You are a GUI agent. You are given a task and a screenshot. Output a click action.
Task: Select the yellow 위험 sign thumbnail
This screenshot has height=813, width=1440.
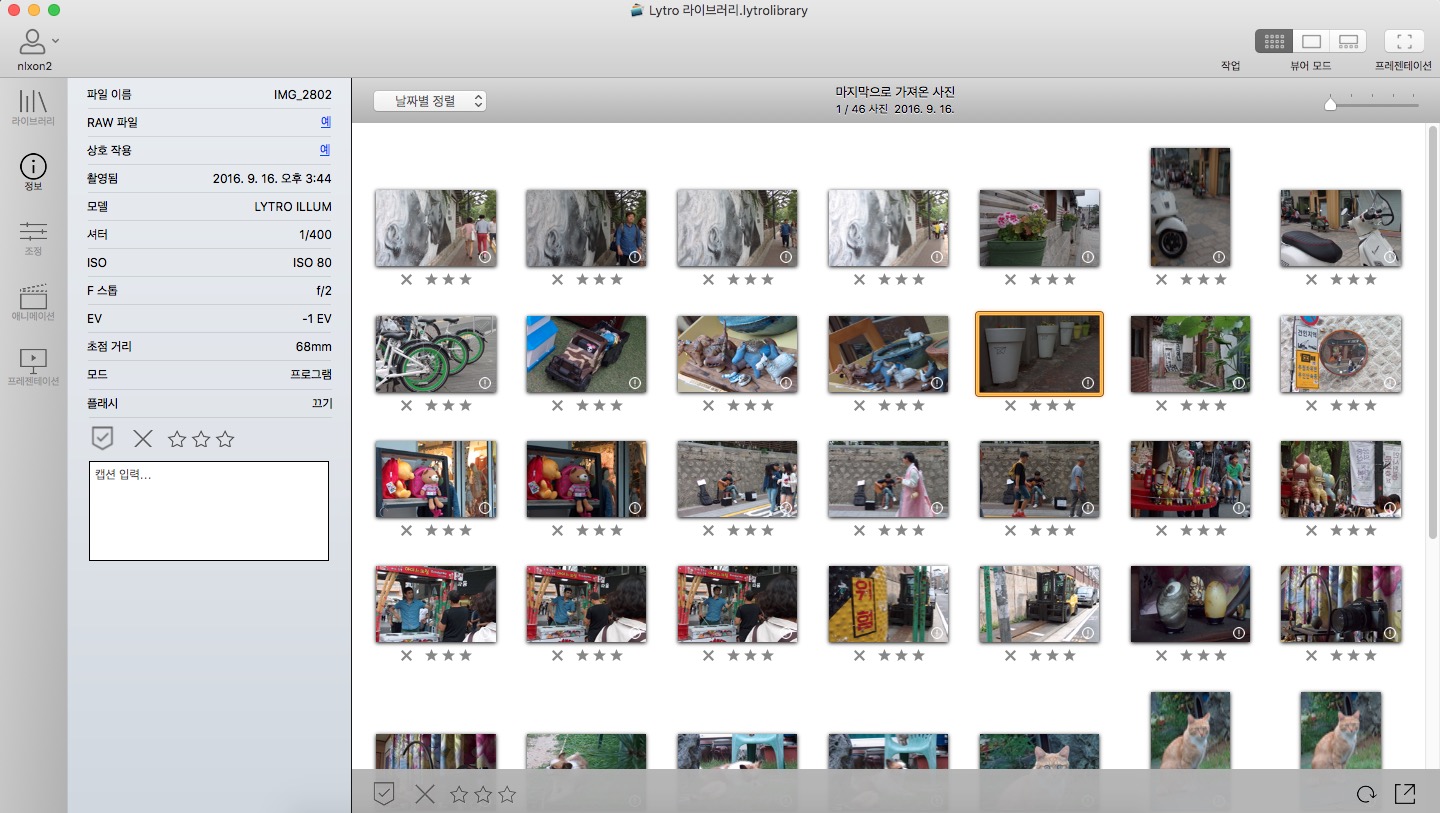(x=888, y=604)
